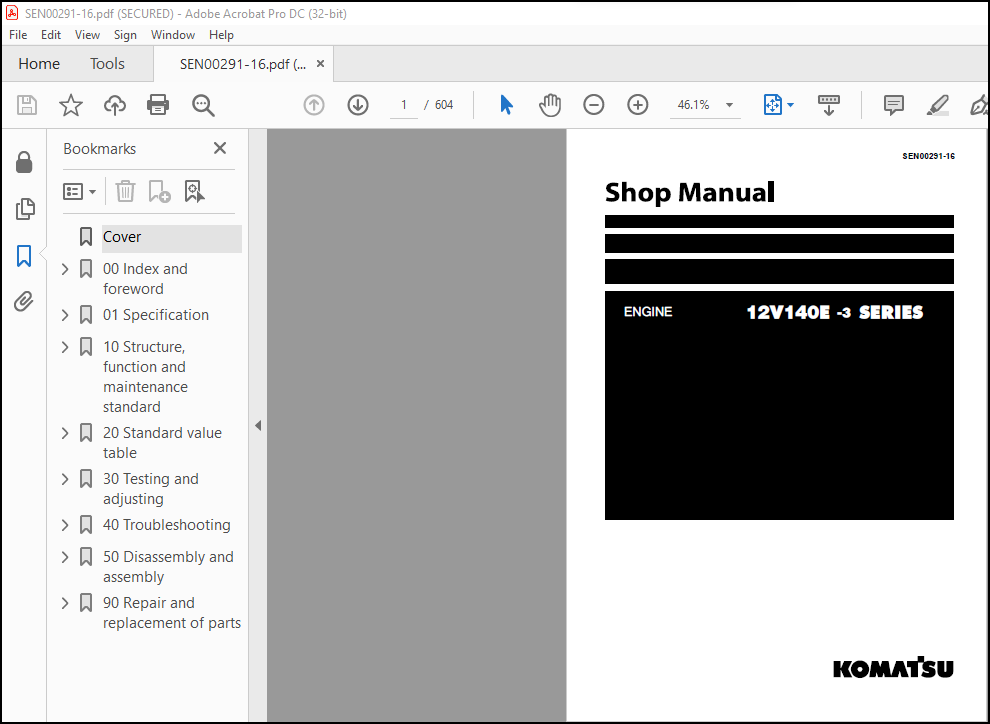The image size is (990, 724).
Task: Find the current bookmark icon
Action: (x=194, y=191)
